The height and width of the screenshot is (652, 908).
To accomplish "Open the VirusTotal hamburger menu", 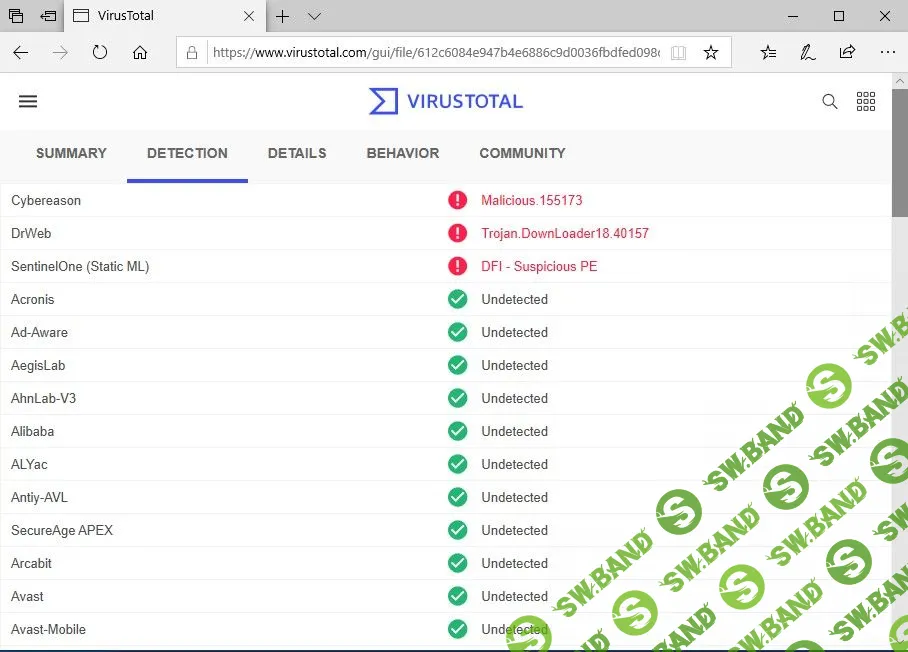I will [x=28, y=101].
